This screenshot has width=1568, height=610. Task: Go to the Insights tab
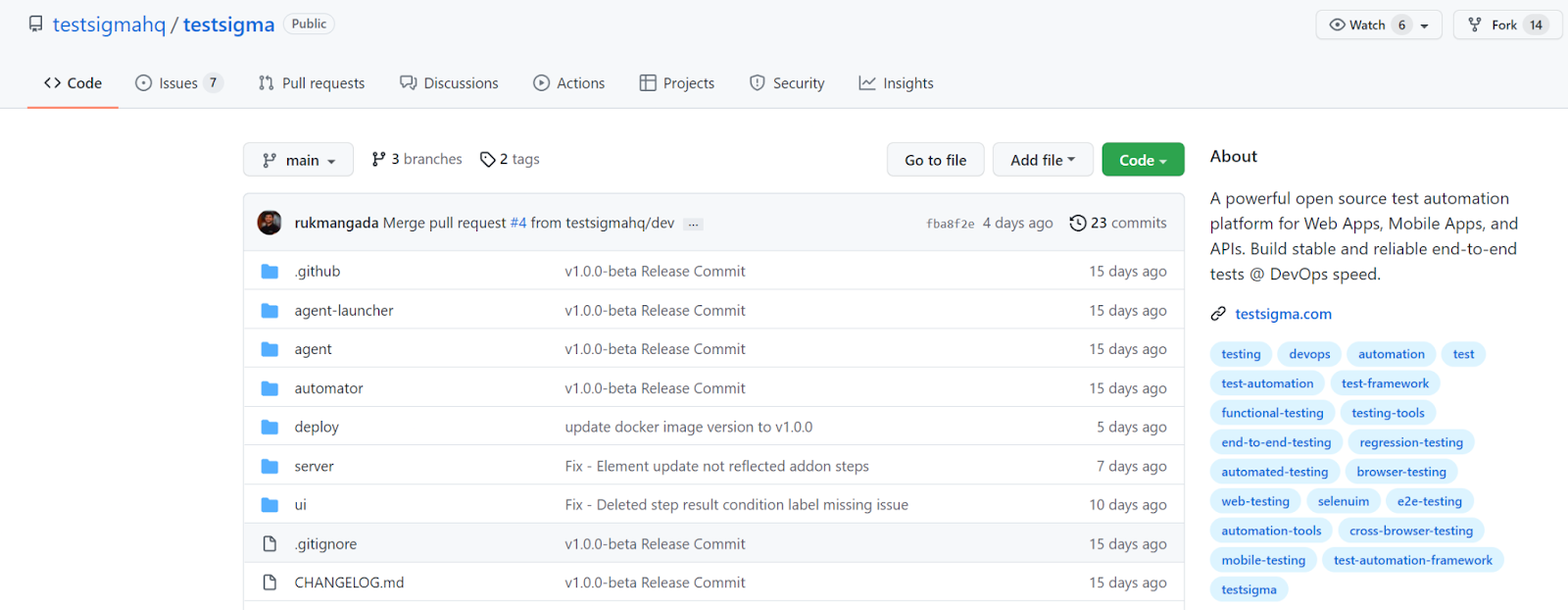point(896,83)
